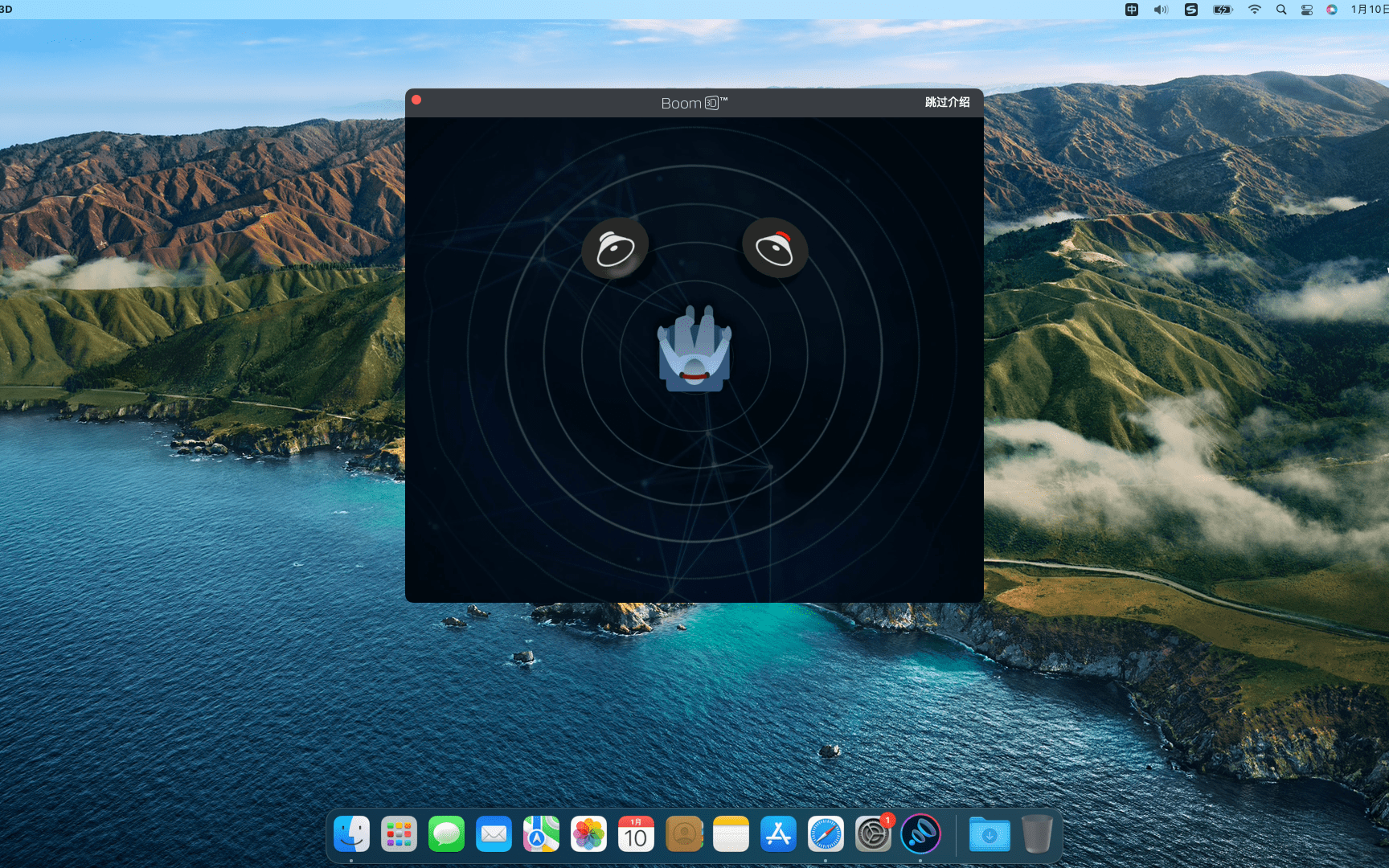This screenshot has width=1389, height=868.
Task: Launch Safari from the Dock
Action: coord(826,834)
